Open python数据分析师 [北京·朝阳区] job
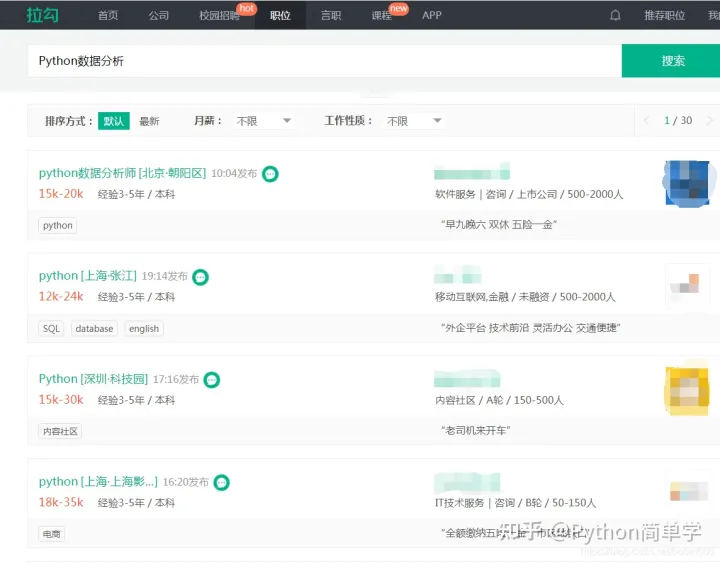 click(x=122, y=173)
